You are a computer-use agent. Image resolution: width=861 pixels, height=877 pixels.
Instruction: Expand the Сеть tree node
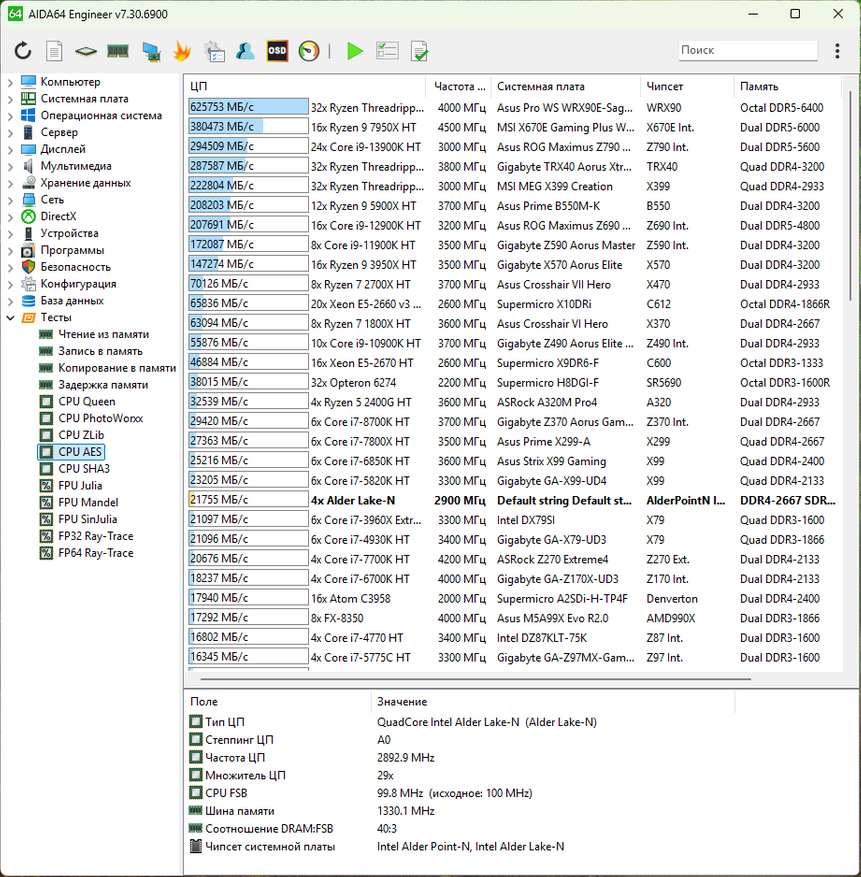click(10, 200)
